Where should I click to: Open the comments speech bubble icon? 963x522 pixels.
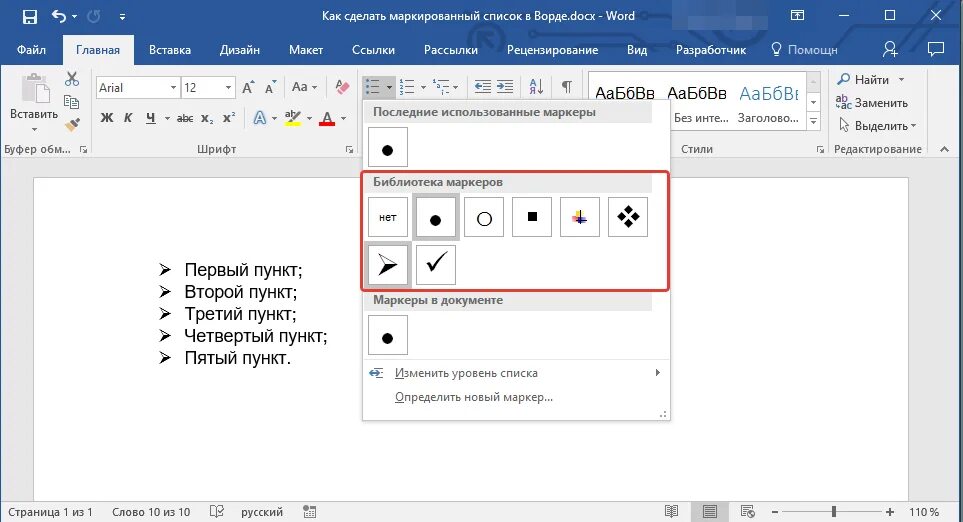click(935, 49)
